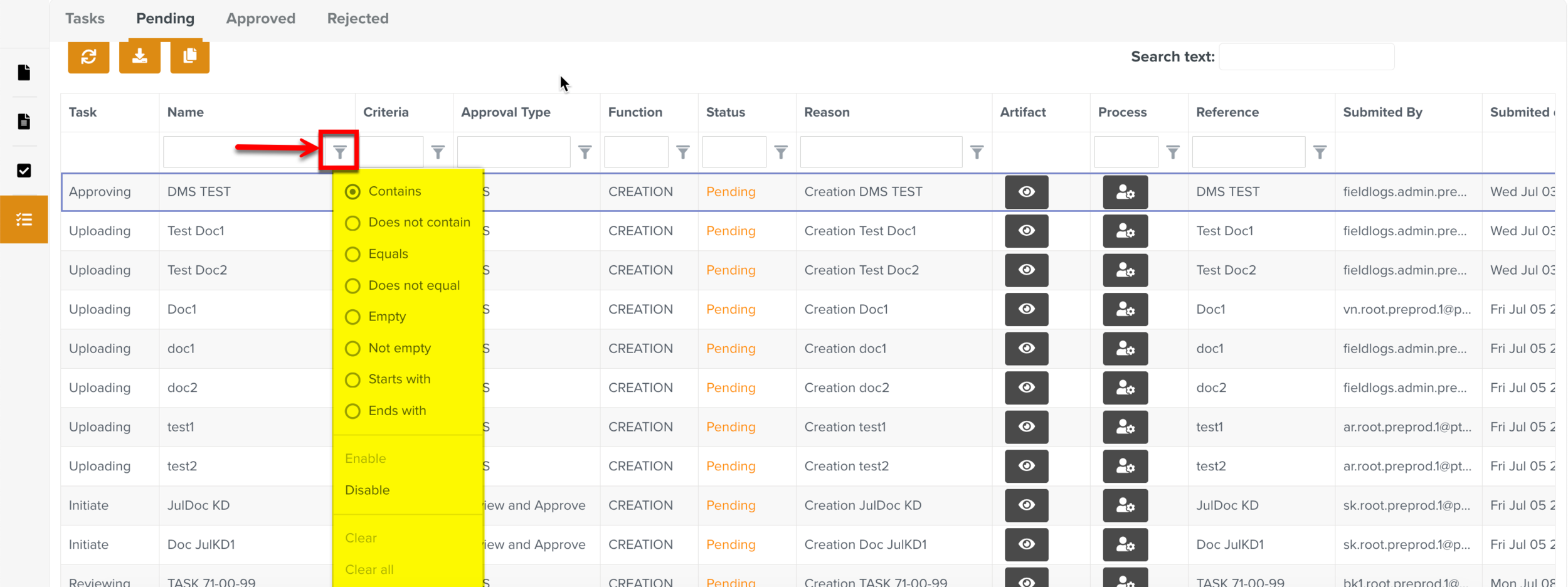The image size is (1568, 587).
Task: View artifact for Doc JulKD1 row
Action: [1026, 544]
